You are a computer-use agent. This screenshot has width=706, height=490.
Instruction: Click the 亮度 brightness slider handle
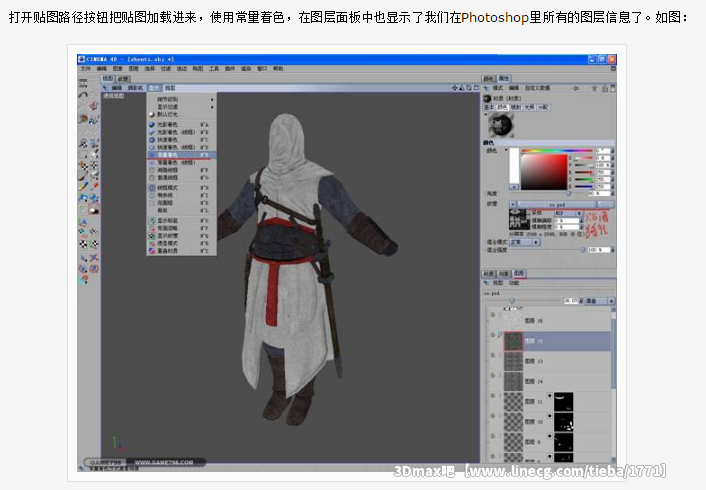[569, 194]
